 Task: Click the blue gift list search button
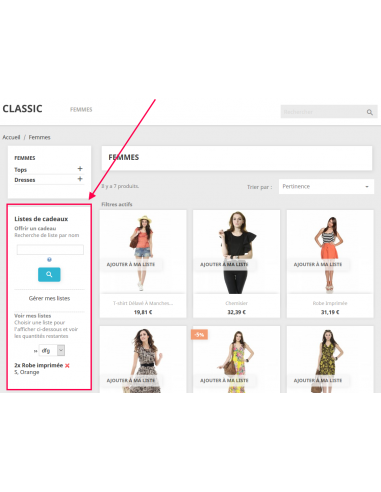49,274
